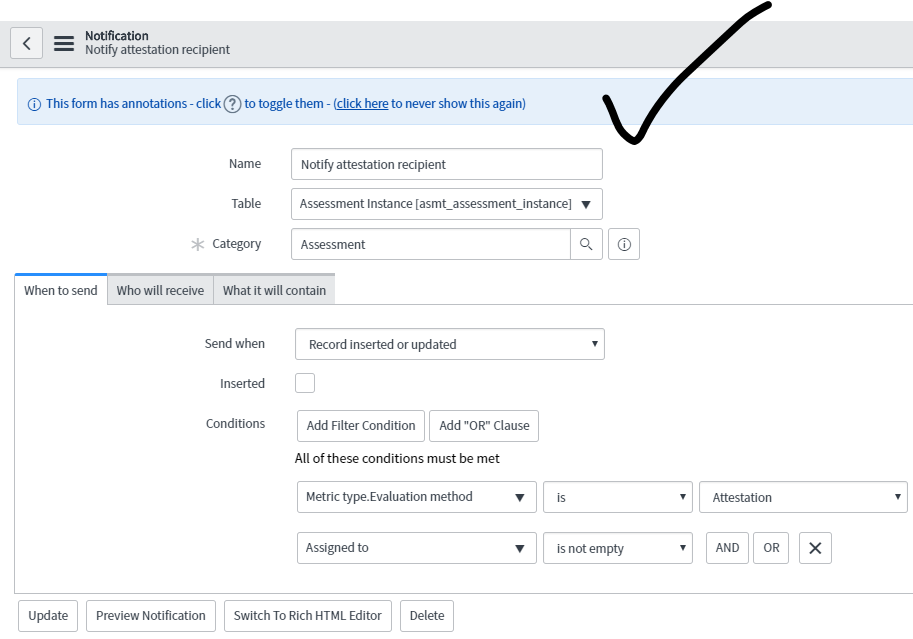
Task: Open Preview Notification
Action: [150, 615]
